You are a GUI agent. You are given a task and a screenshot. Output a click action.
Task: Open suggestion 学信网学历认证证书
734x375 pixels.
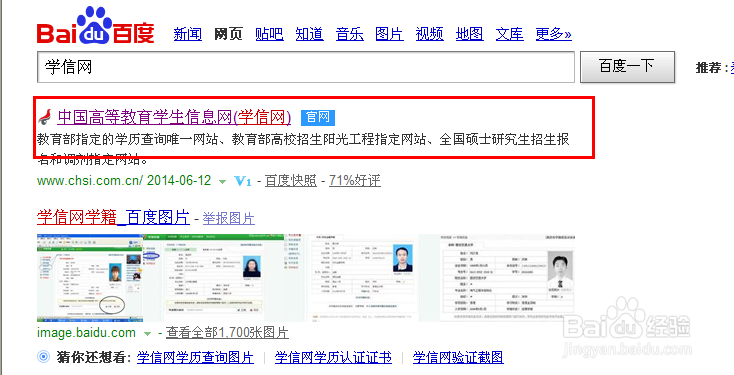coord(333,358)
